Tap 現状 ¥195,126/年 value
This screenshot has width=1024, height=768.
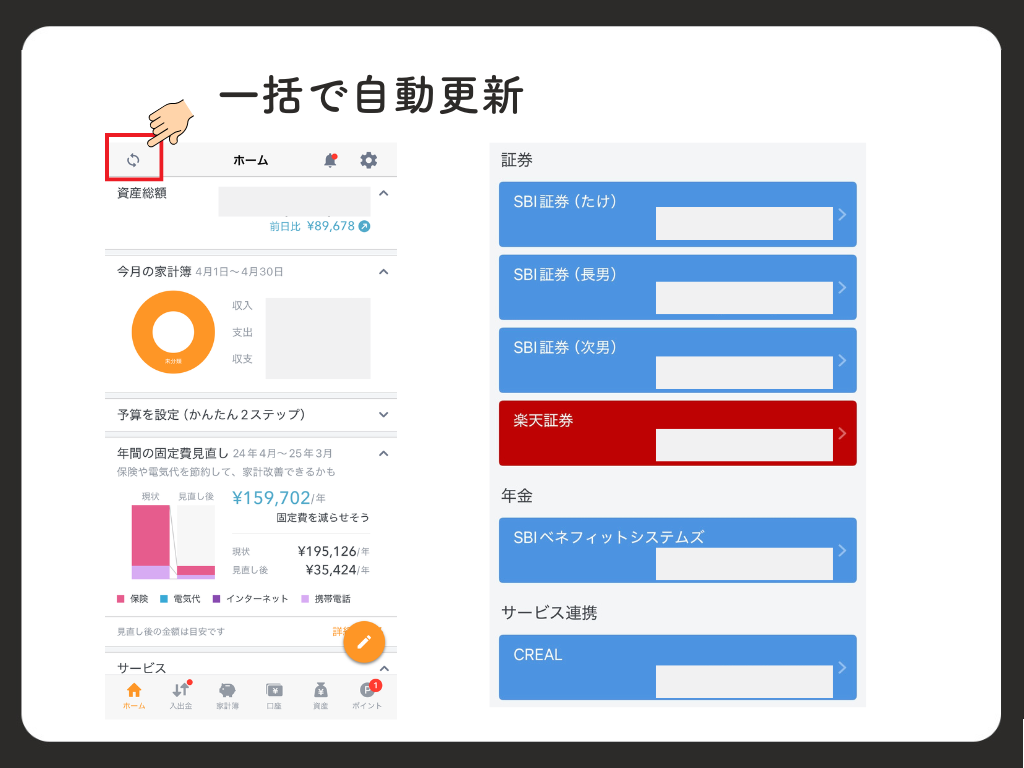333,551
